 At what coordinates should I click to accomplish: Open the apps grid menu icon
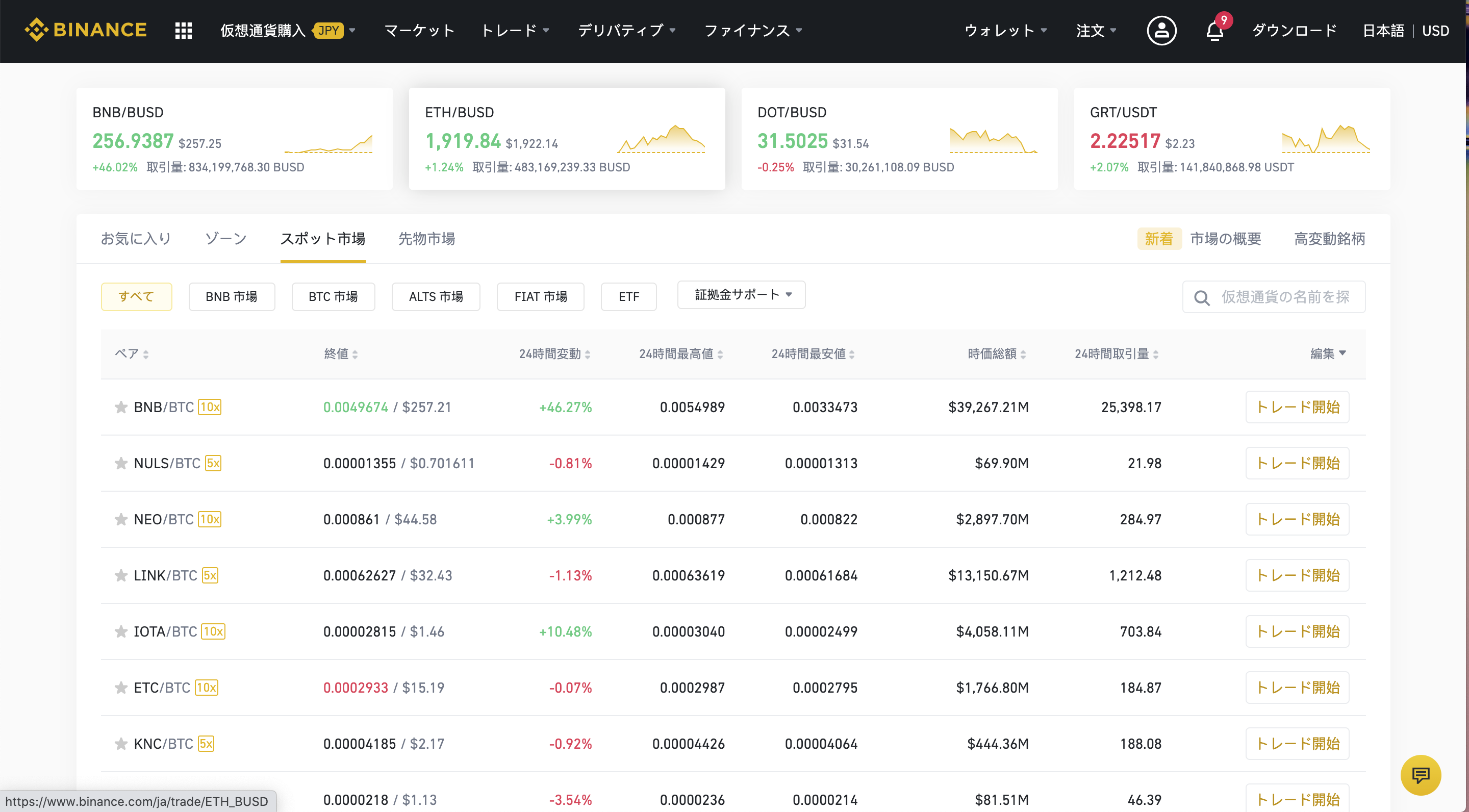click(x=183, y=30)
